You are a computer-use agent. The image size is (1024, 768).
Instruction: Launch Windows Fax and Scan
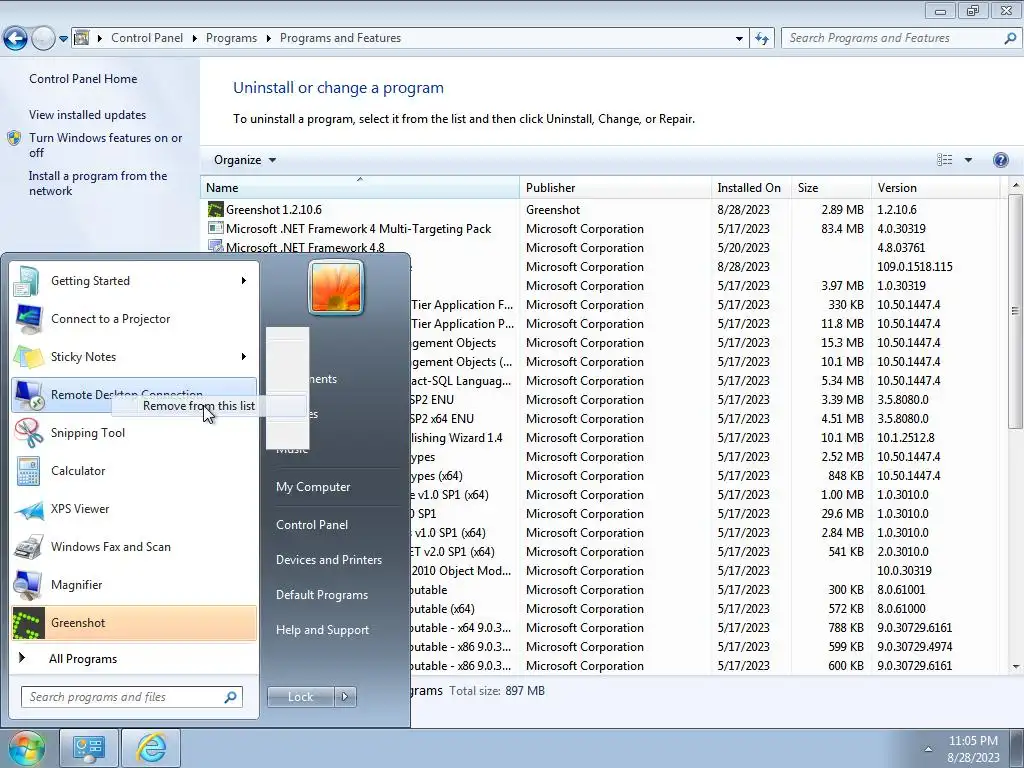[134, 547]
